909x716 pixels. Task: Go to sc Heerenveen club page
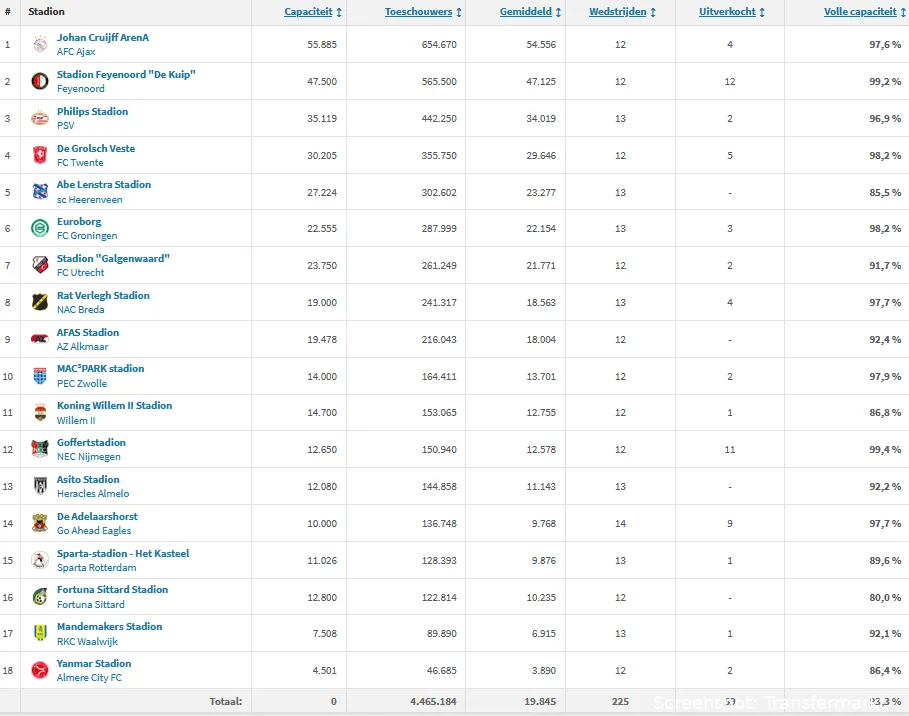(89, 199)
